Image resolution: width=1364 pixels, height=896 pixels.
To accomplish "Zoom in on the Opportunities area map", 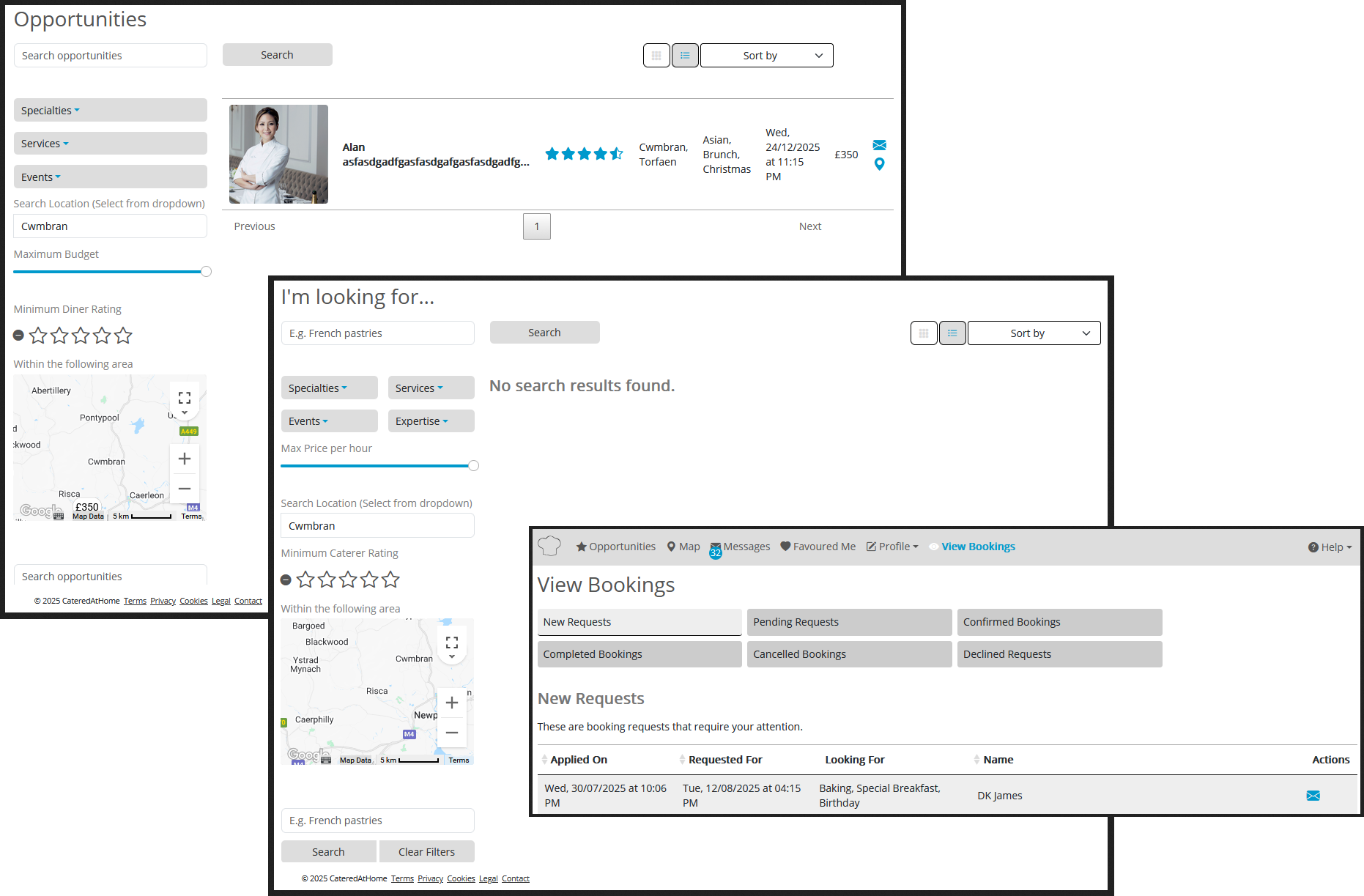I will (x=185, y=459).
